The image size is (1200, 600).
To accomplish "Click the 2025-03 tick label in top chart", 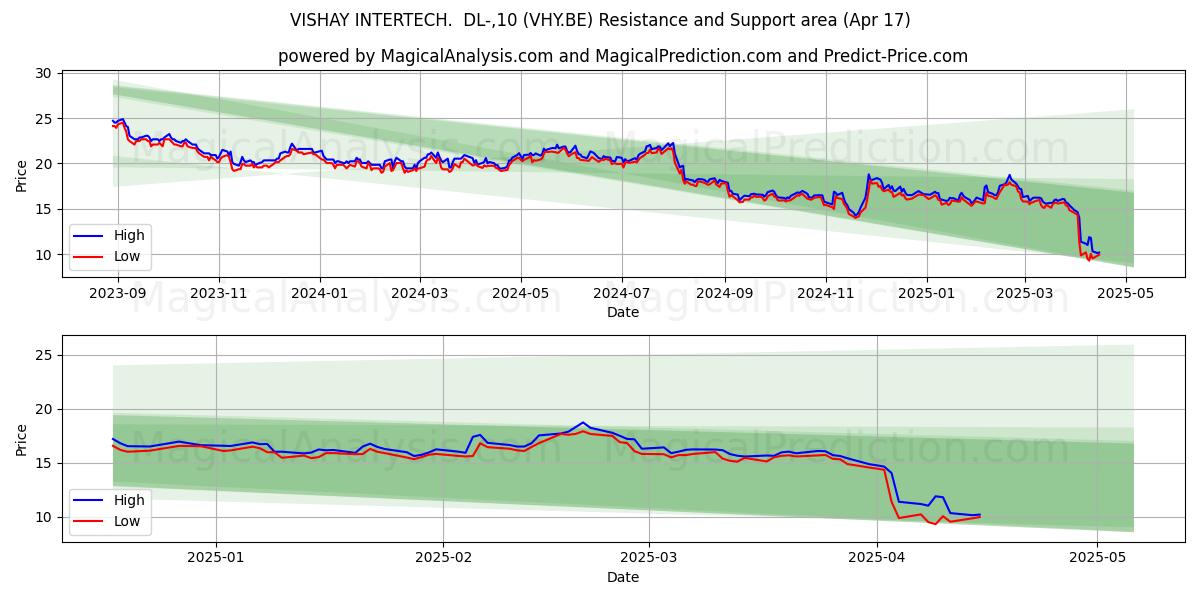I will tap(1025, 294).
